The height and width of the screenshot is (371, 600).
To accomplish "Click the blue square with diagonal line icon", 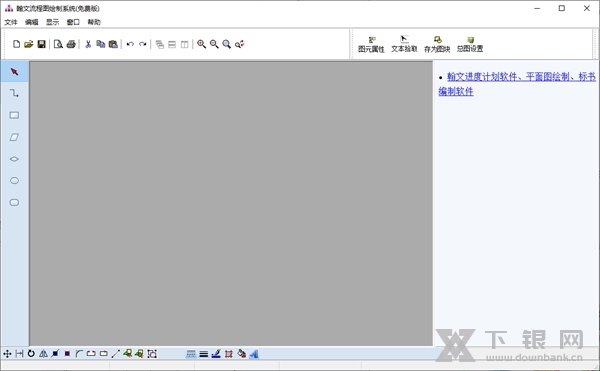I will 55,354.
